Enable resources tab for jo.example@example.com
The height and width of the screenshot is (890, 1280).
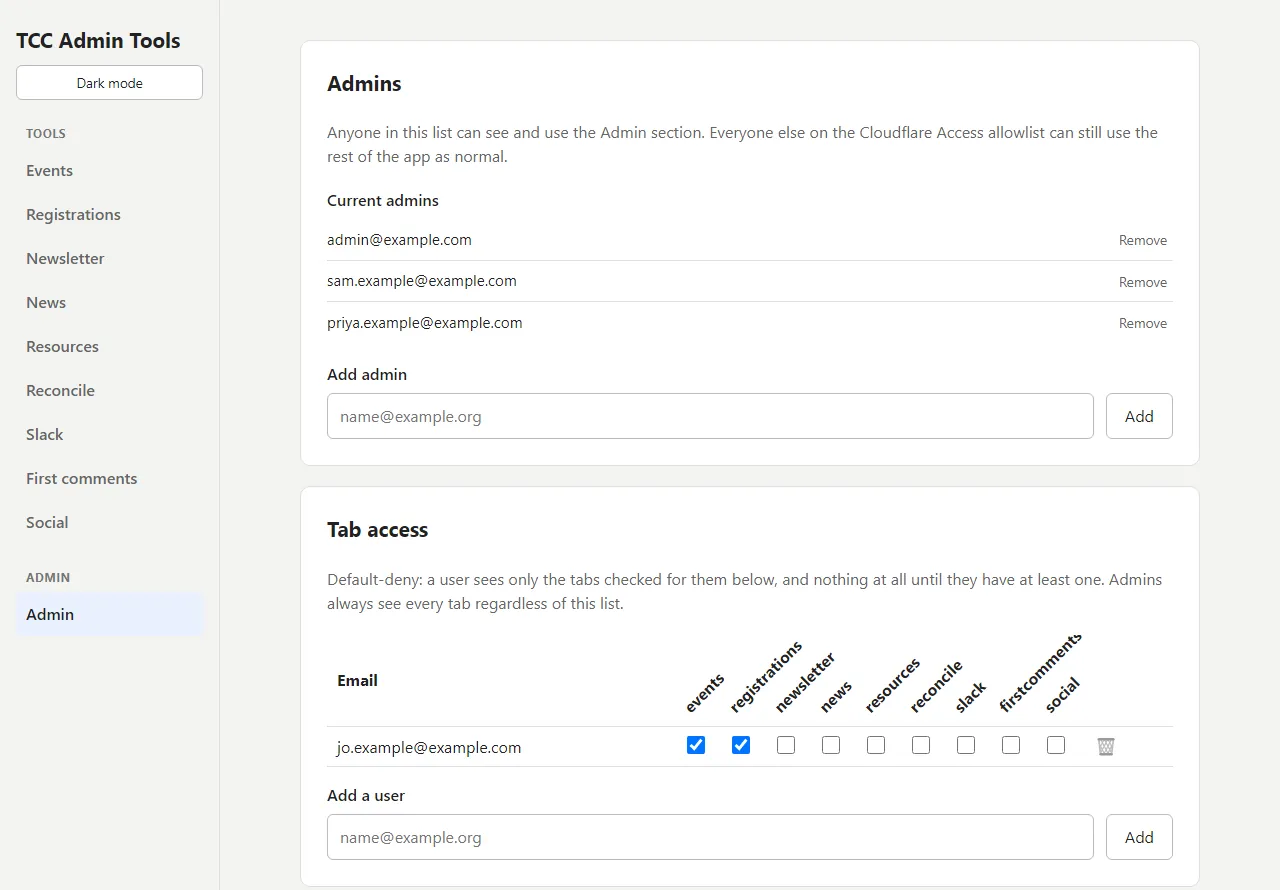tap(876, 745)
